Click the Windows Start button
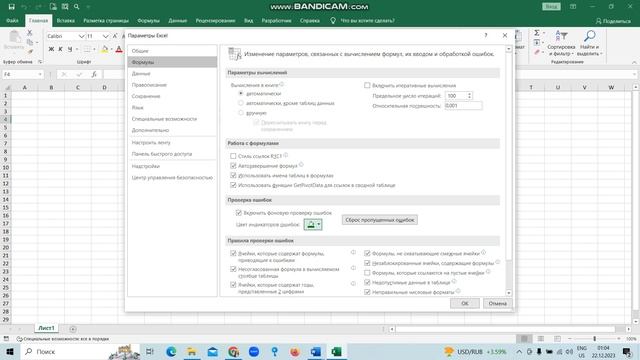 point(10,351)
